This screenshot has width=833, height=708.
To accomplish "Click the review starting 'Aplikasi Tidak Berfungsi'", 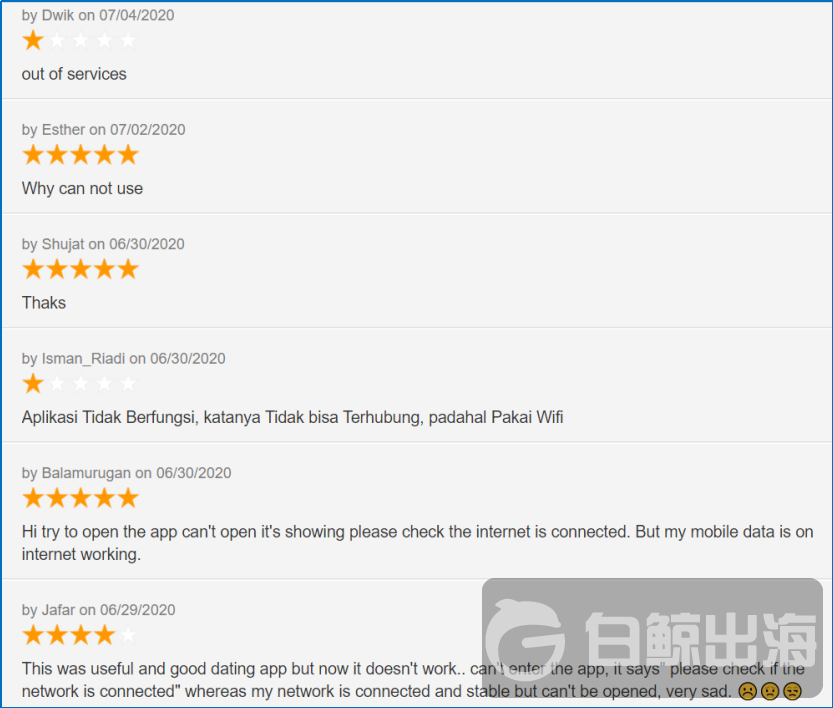I will click(x=292, y=417).
